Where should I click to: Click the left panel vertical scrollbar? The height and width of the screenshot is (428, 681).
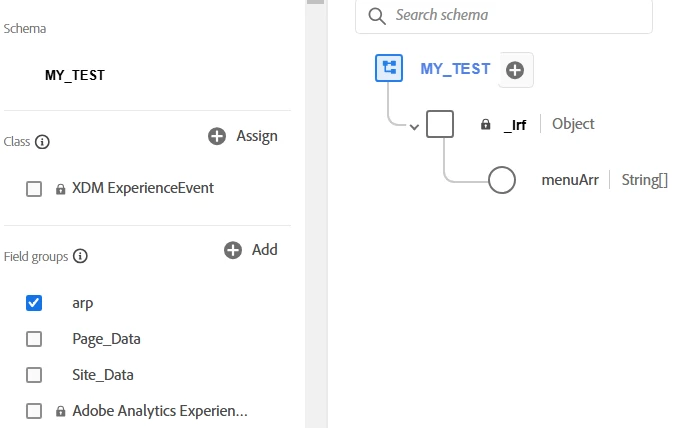point(315,200)
